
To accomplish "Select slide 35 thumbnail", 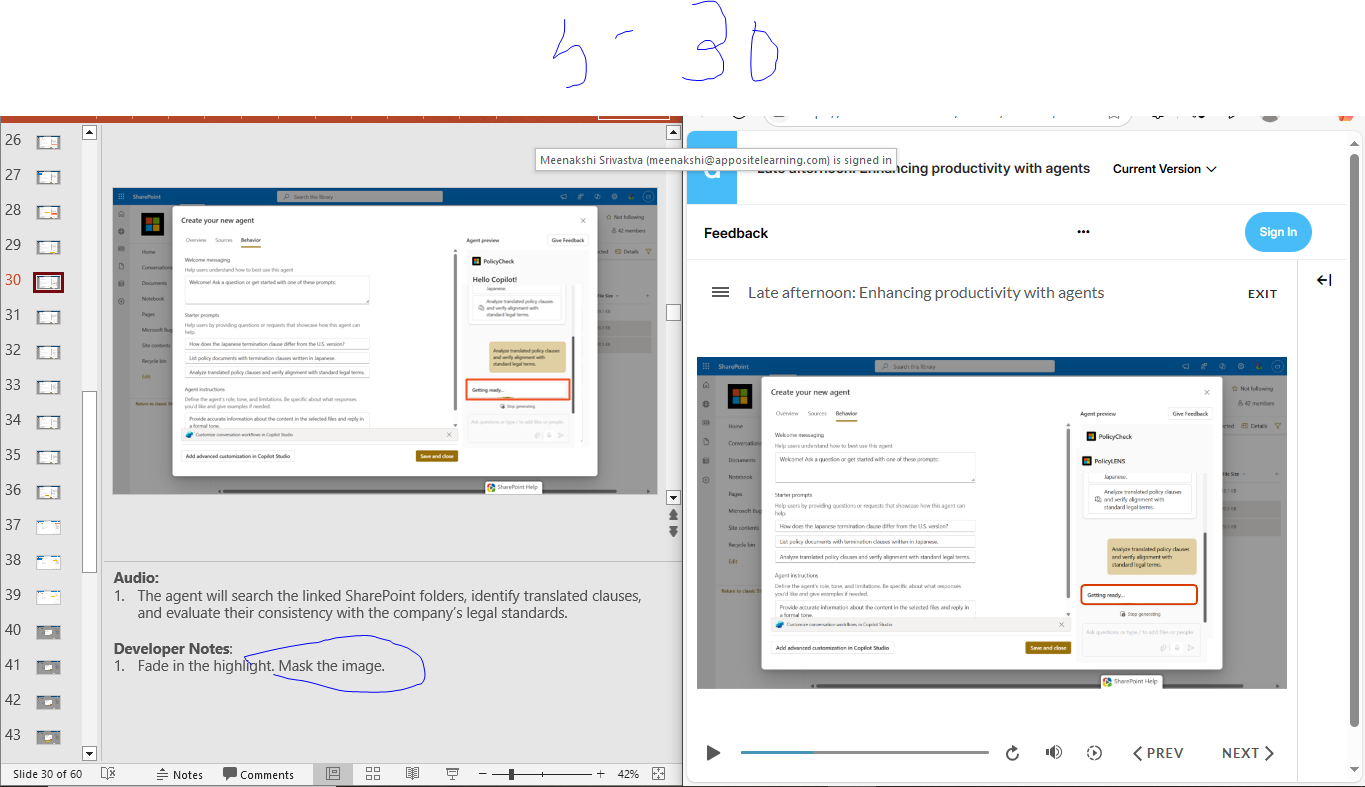I will click(x=48, y=457).
